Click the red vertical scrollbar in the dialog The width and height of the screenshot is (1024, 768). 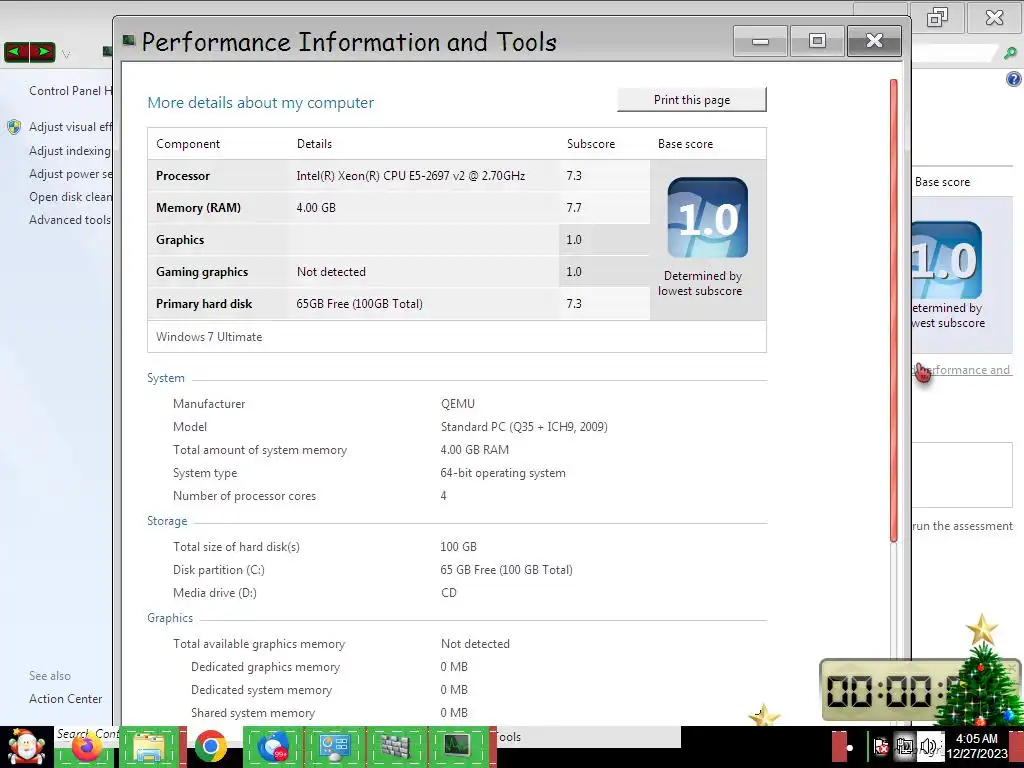(x=893, y=310)
